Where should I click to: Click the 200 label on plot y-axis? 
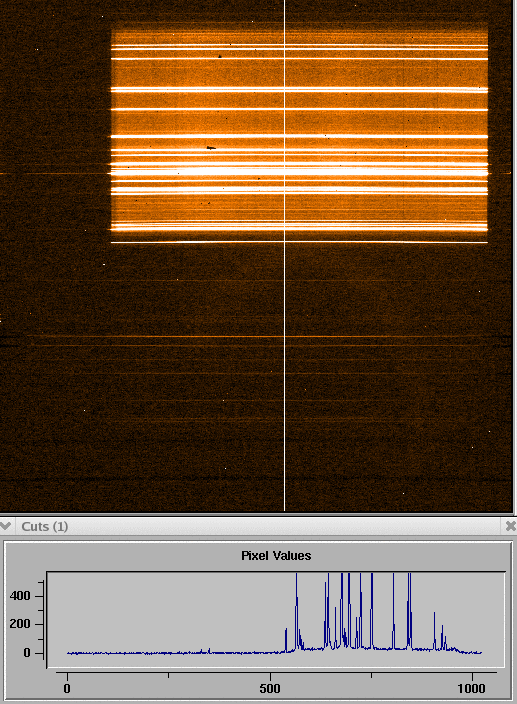(20, 624)
